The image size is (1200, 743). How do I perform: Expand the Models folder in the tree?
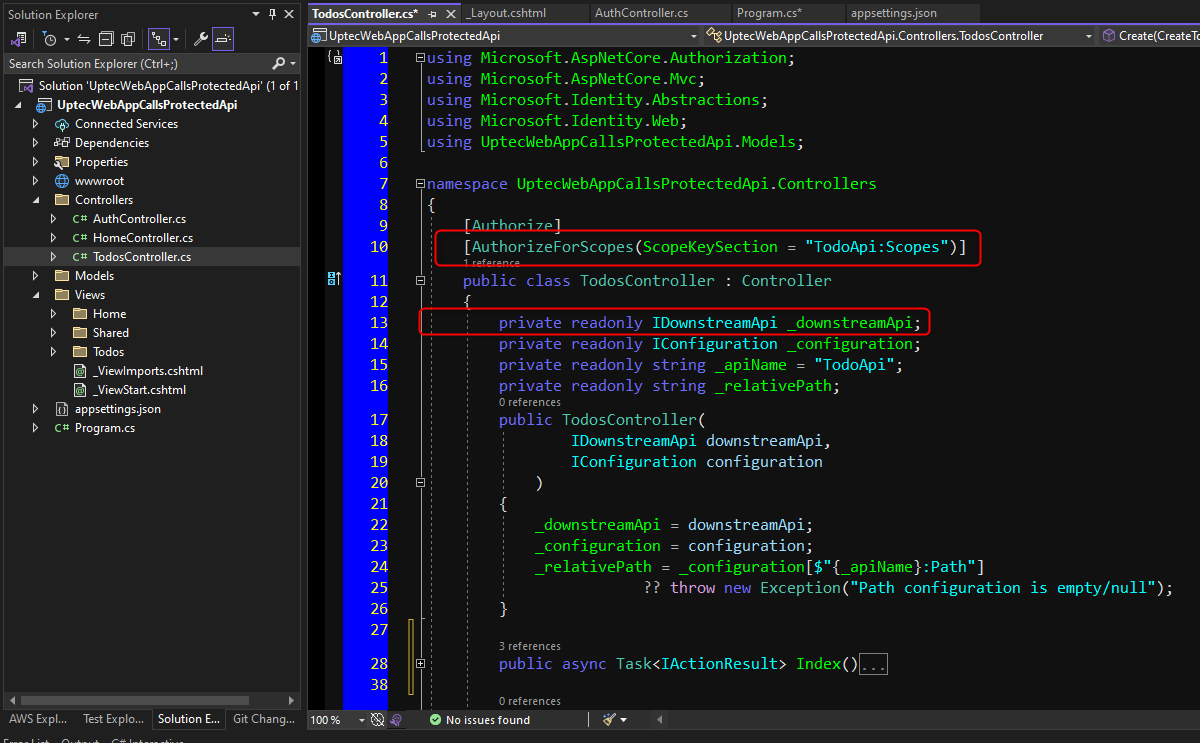(x=36, y=276)
